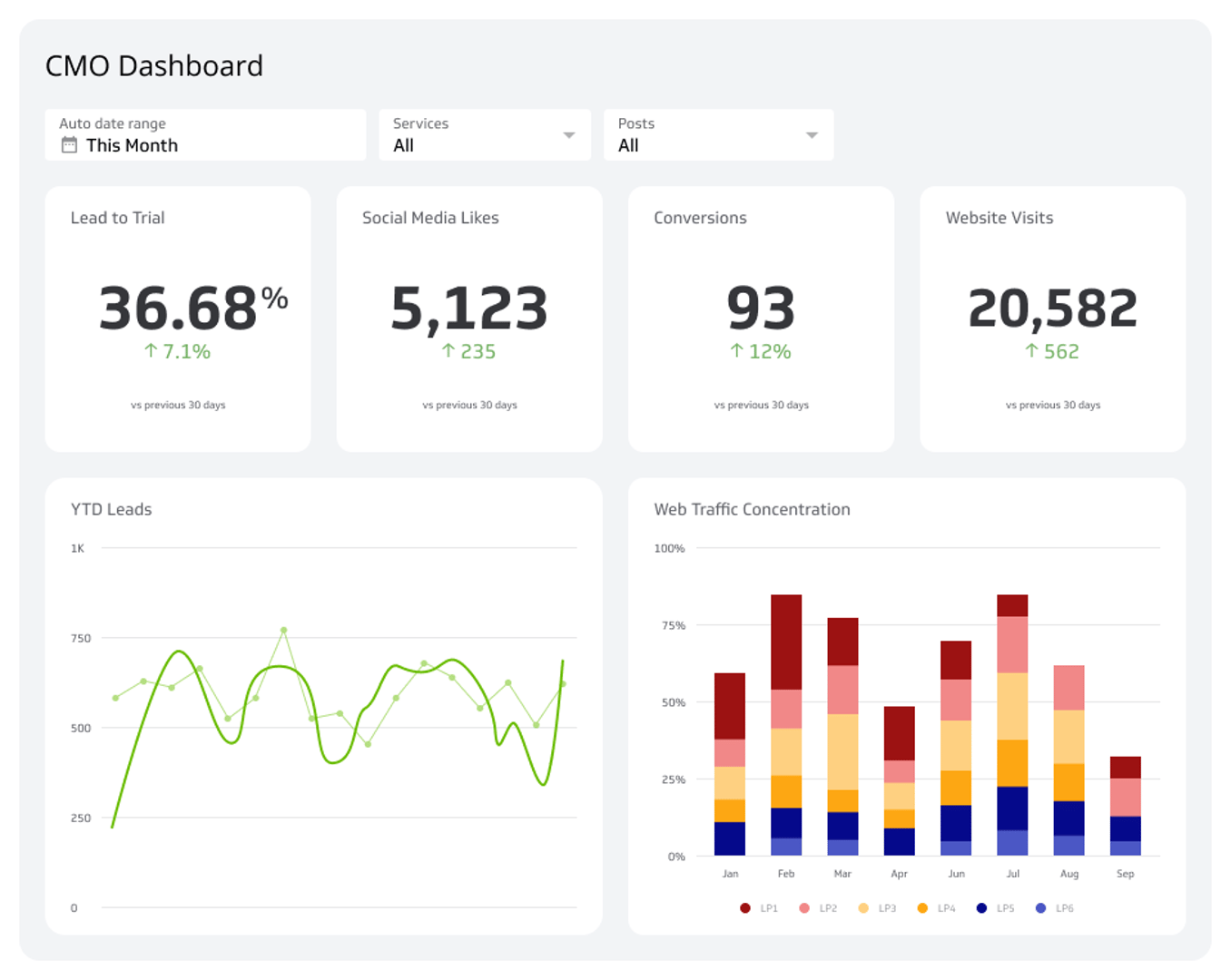Click the 20,582 visits value
This screenshot has height=980, width=1231.
[x=1053, y=308]
